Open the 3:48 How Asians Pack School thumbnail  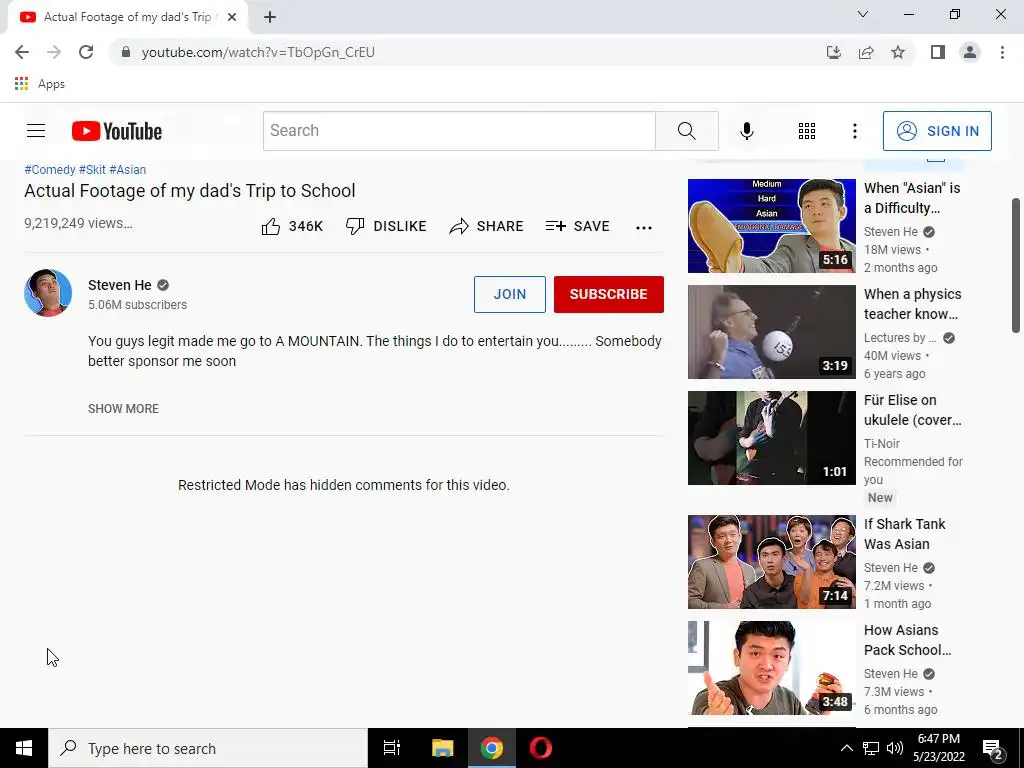[x=771, y=668]
